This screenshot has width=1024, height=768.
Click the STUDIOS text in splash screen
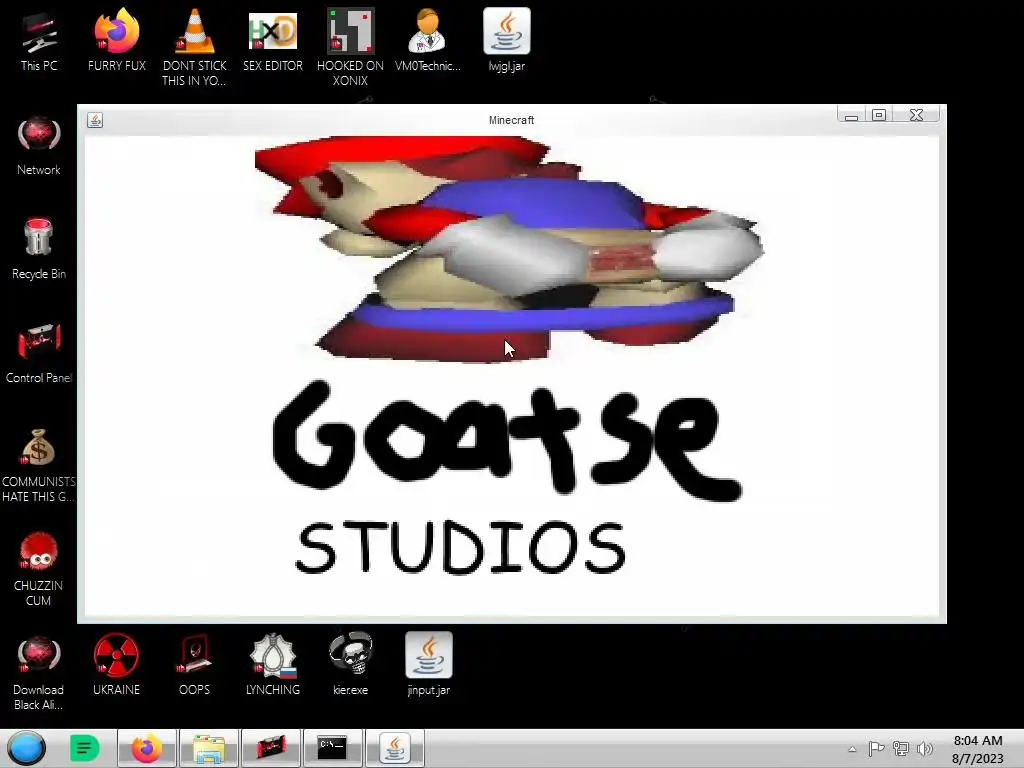pos(461,547)
